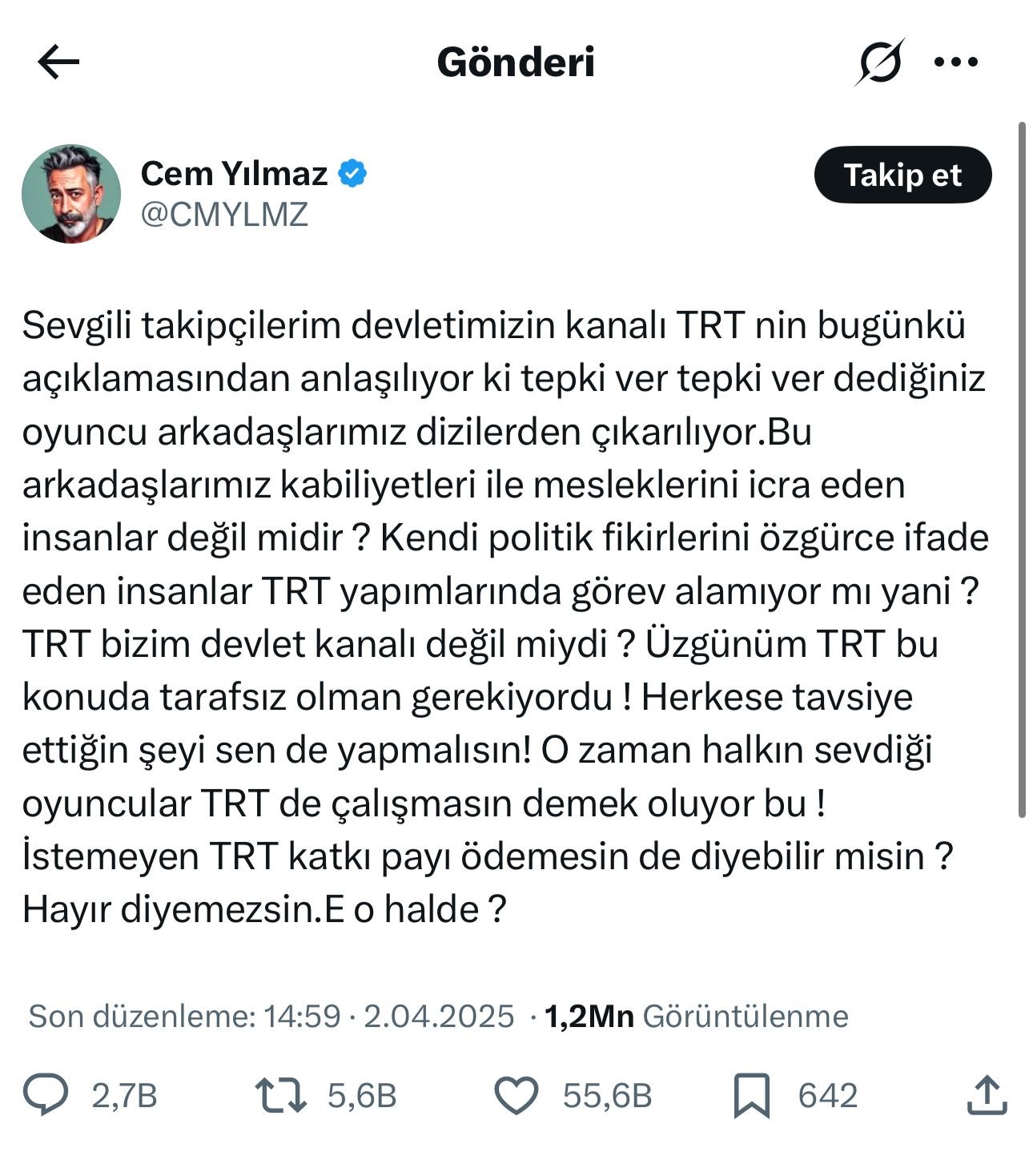Tap the blue verified badge
This screenshot has height=1176, width=1033.
pyautogui.click(x=352, y=173)
